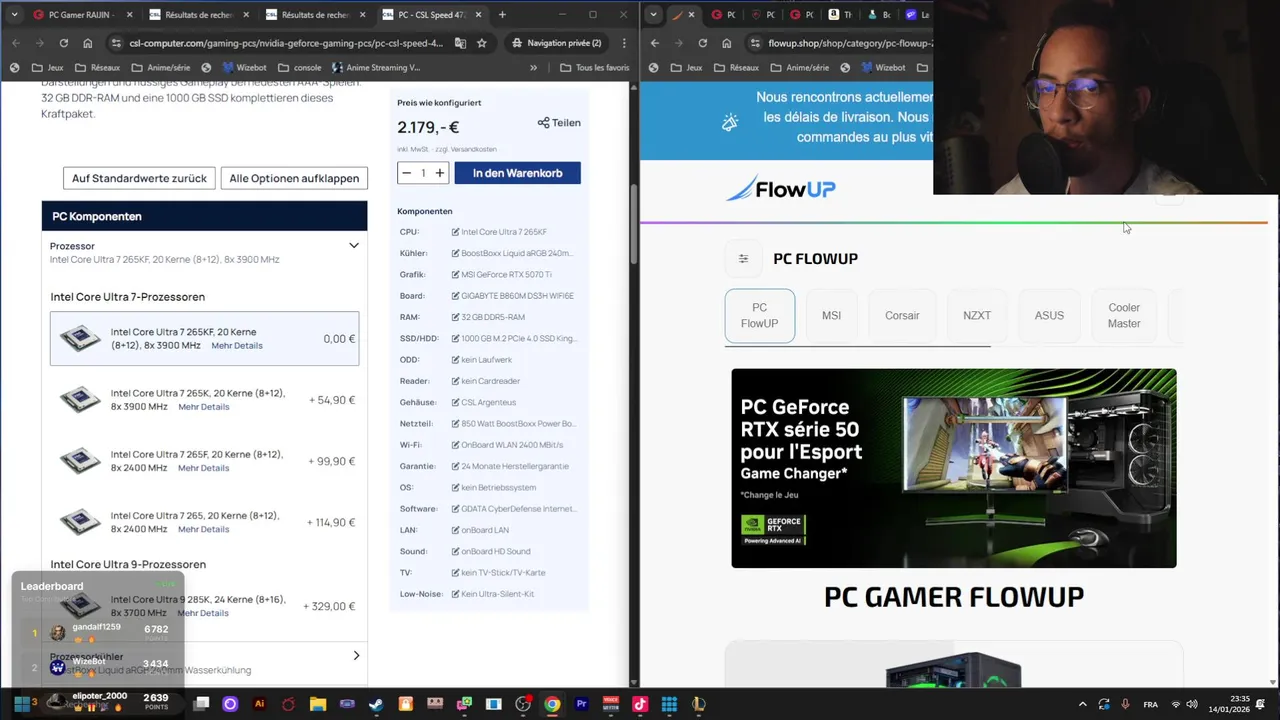
Task: Select the Corsair category tab
Action: tap(902, 315)
